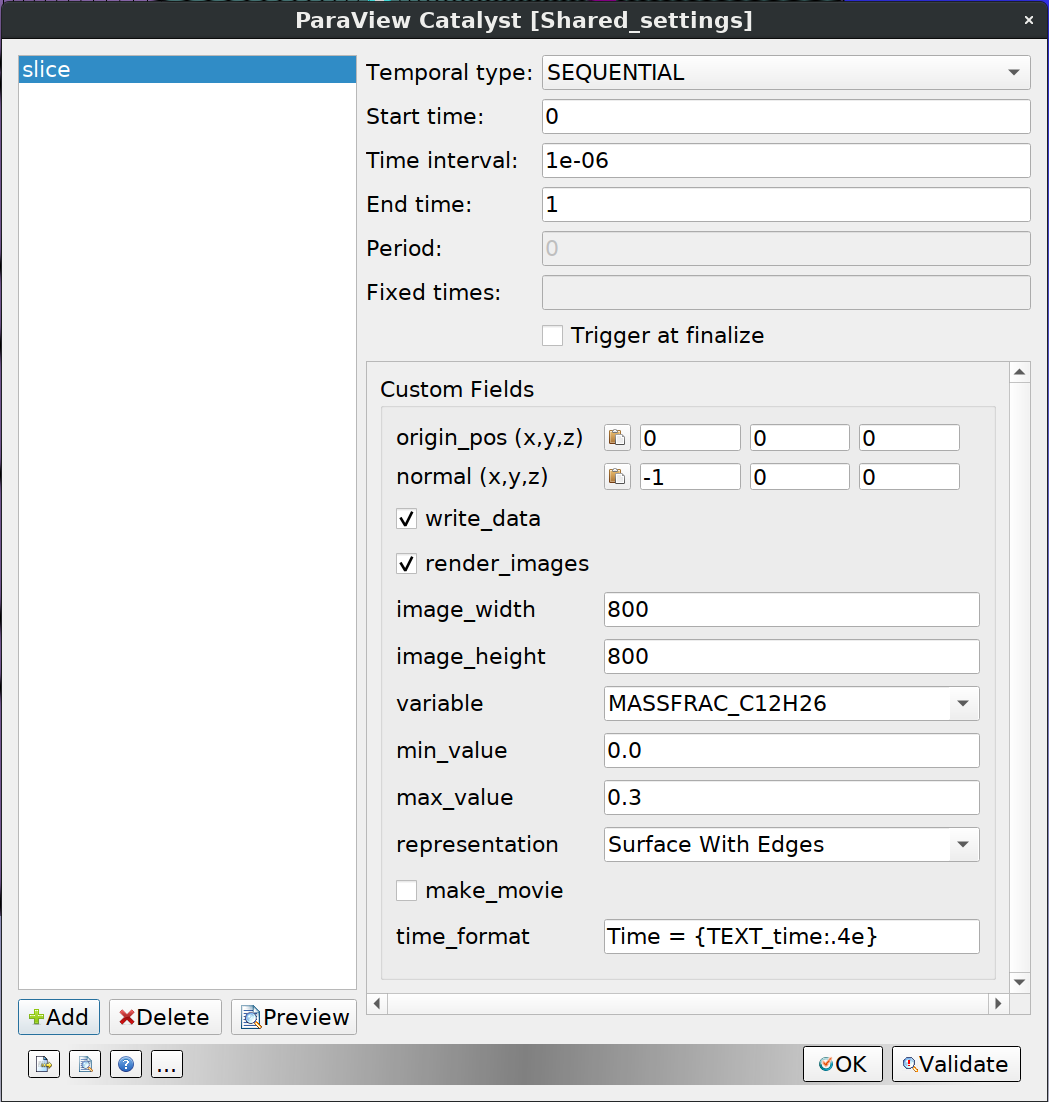The width and height of the screenshot is (1049, 1102).
Task: Enable make_movie
Action: [407, 890]
